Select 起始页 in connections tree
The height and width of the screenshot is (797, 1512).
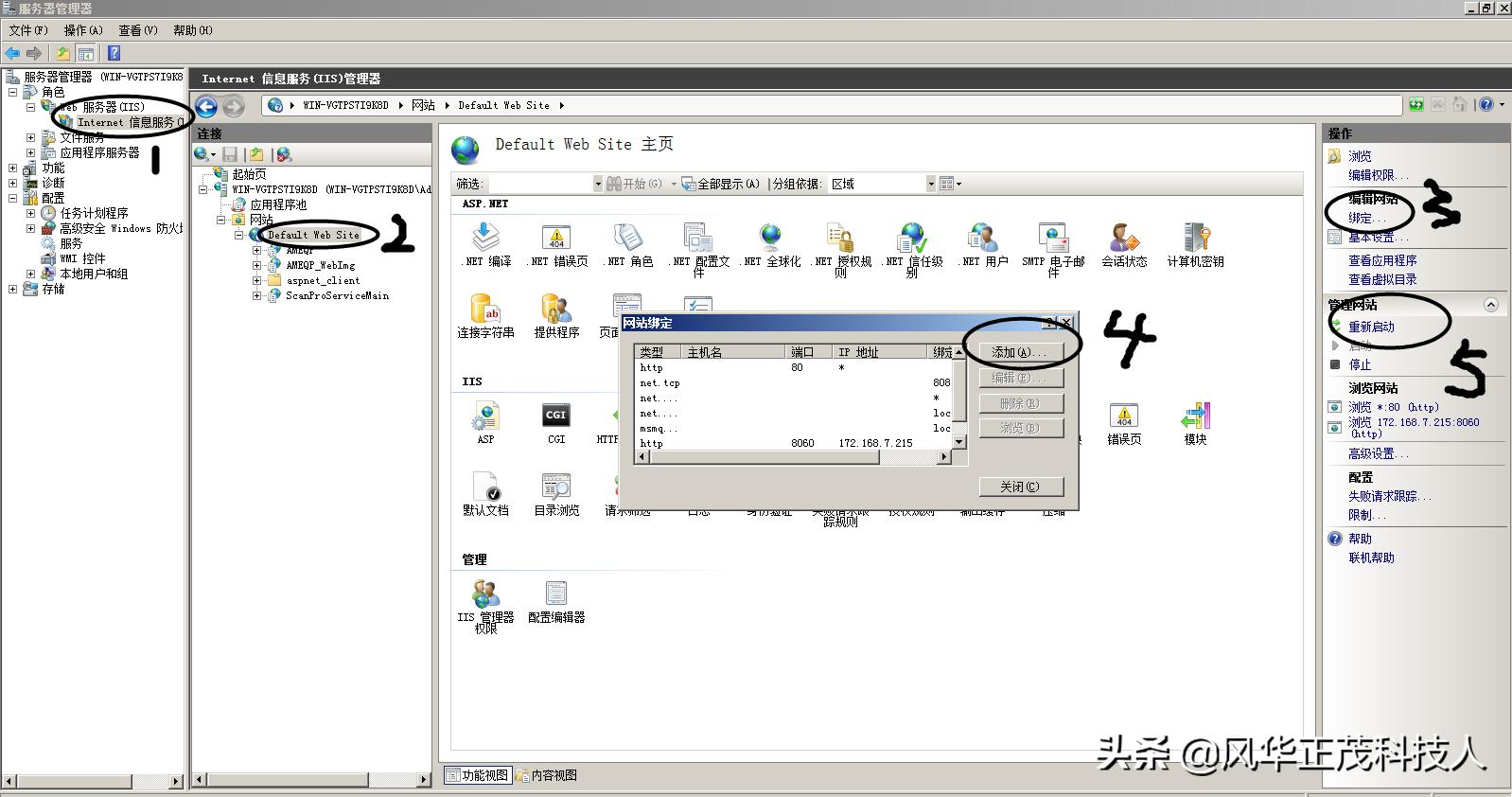(249, 174)
